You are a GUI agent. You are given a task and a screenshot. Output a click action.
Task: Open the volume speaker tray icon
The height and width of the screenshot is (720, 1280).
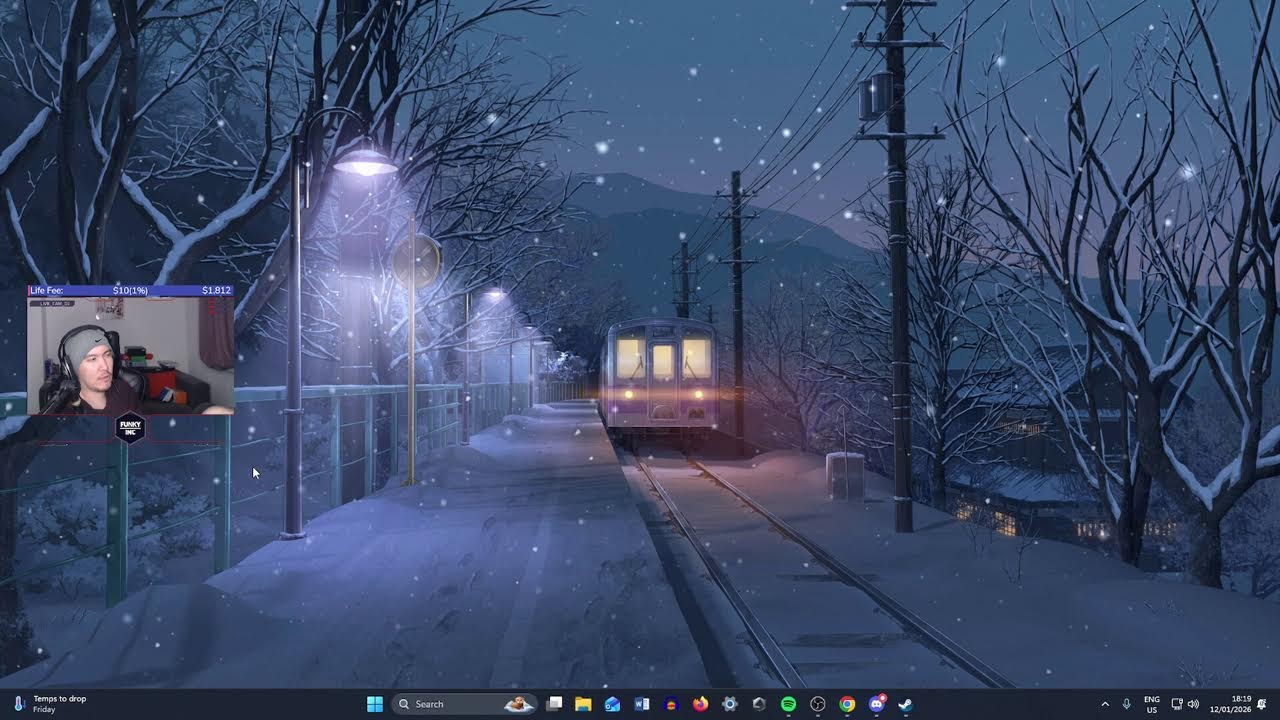(x=1193, y=704)
